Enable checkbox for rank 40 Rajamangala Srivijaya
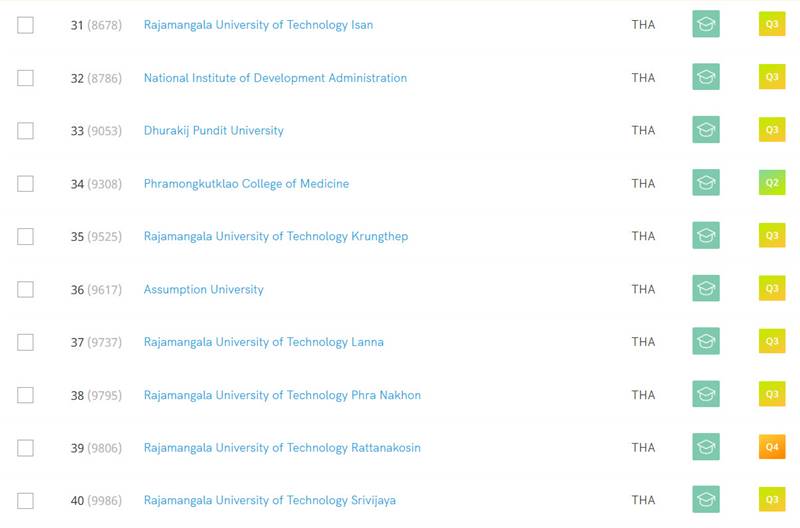This screenshot has height=528, width=800. [26, 501]
